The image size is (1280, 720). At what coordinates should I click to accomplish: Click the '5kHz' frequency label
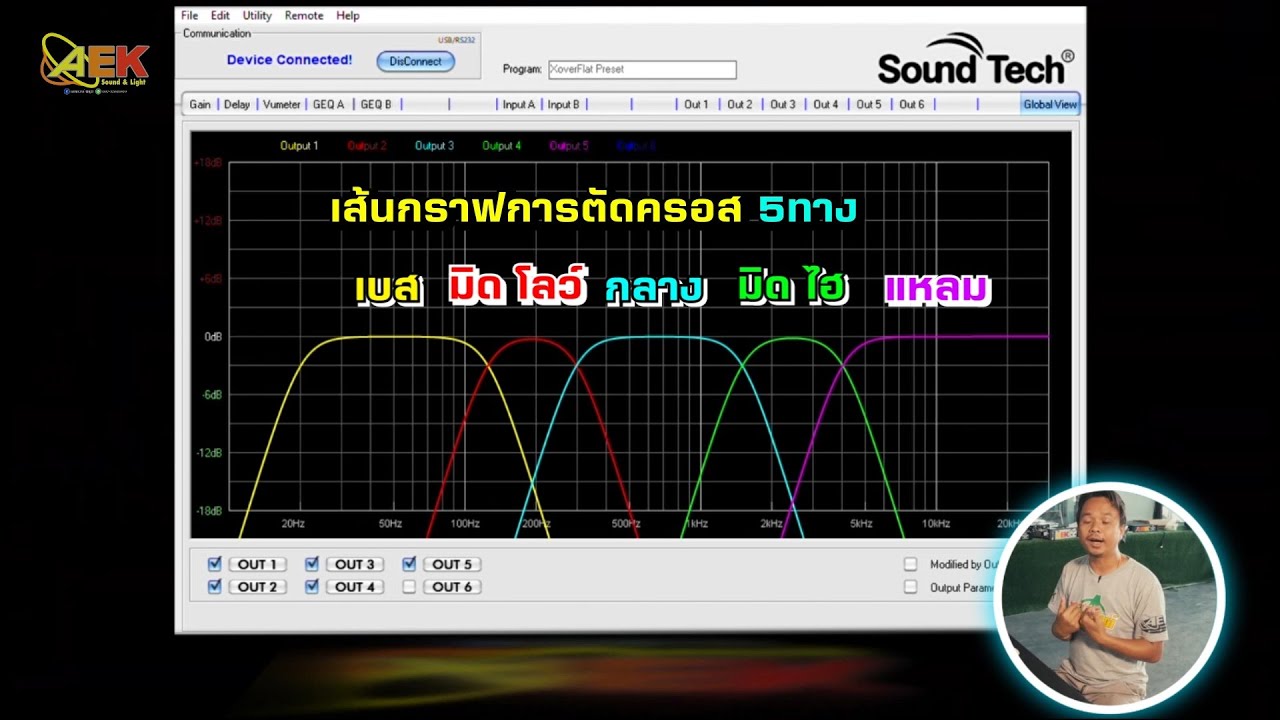pos(862,523)
